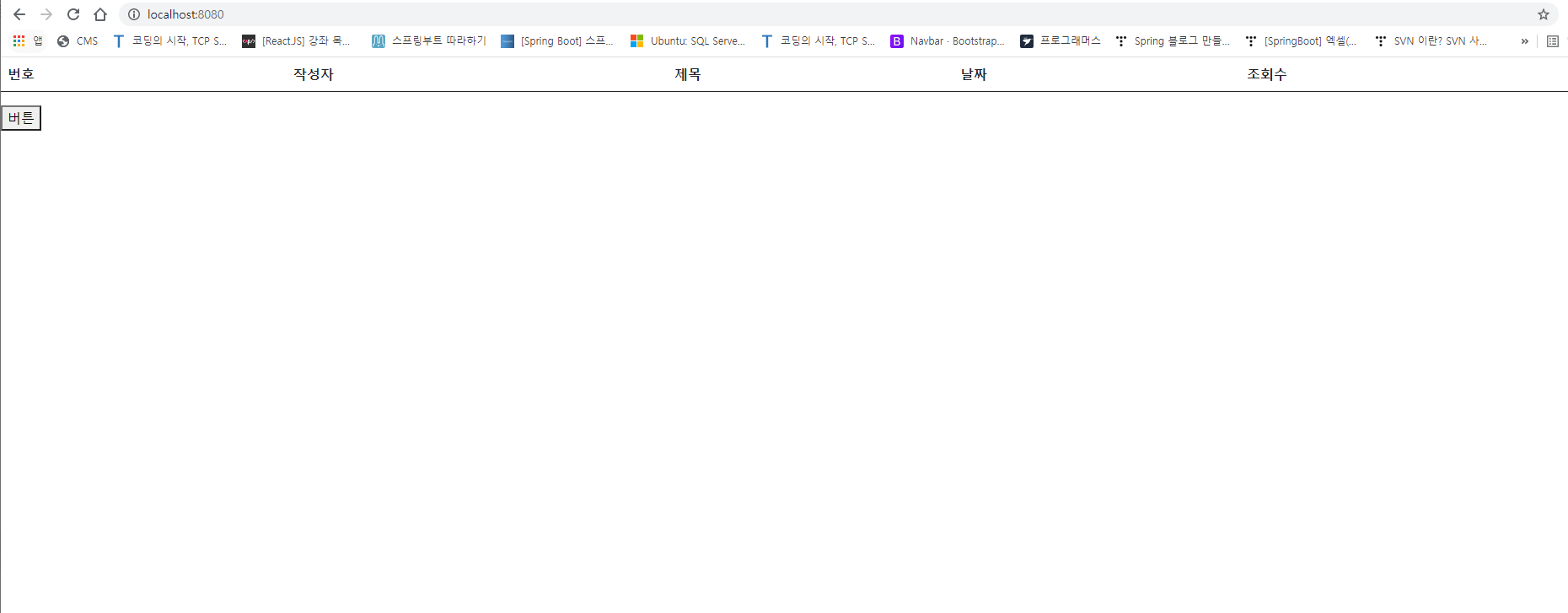1568x613 pixels.
Task: Reload the page with the refresh icon
Action: point(73,14)
